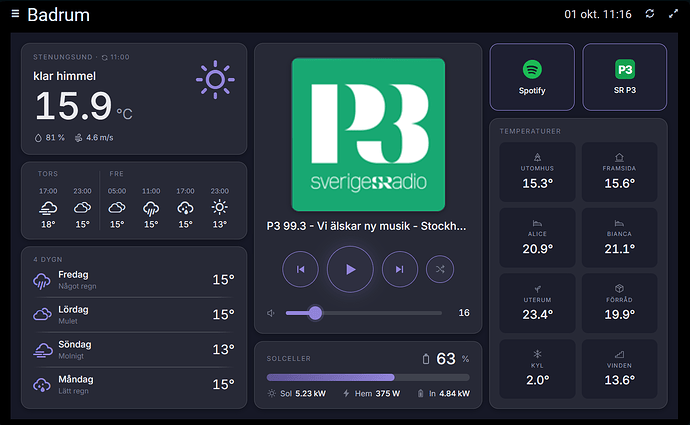Adjust the volume slider handle

(315, 313)
